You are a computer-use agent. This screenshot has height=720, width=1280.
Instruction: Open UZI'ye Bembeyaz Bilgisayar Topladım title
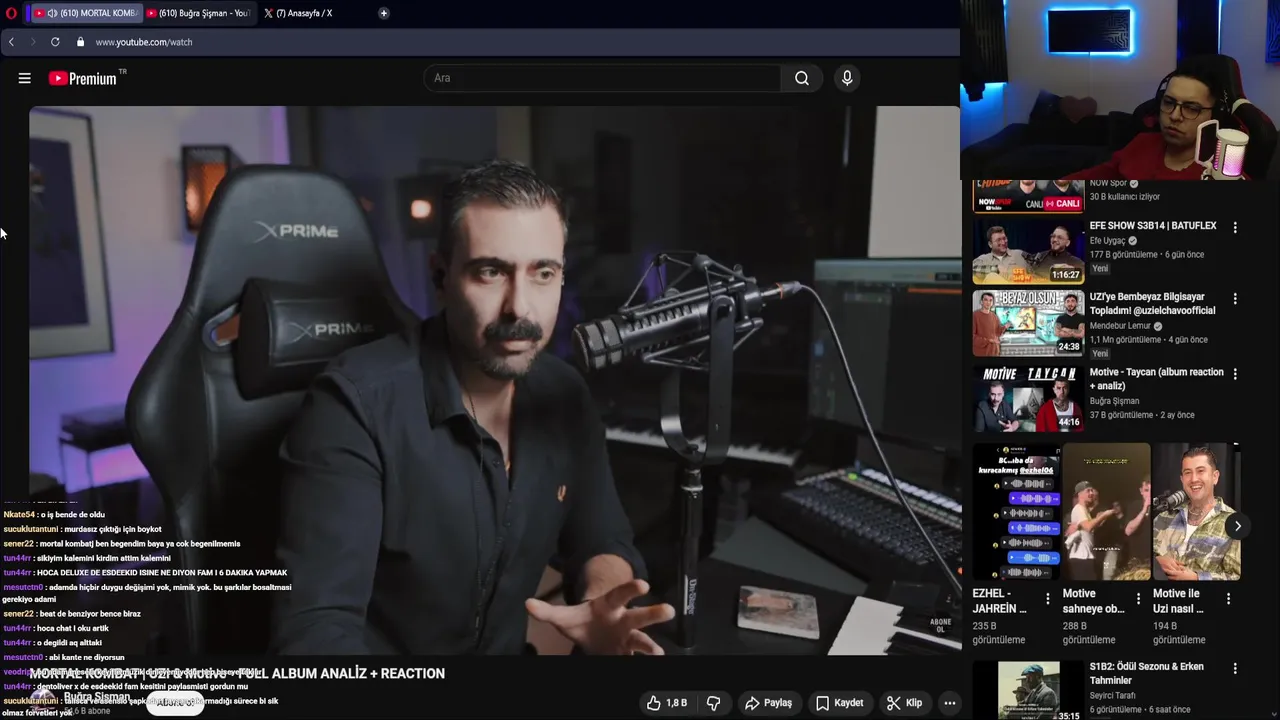(1153, 304)
